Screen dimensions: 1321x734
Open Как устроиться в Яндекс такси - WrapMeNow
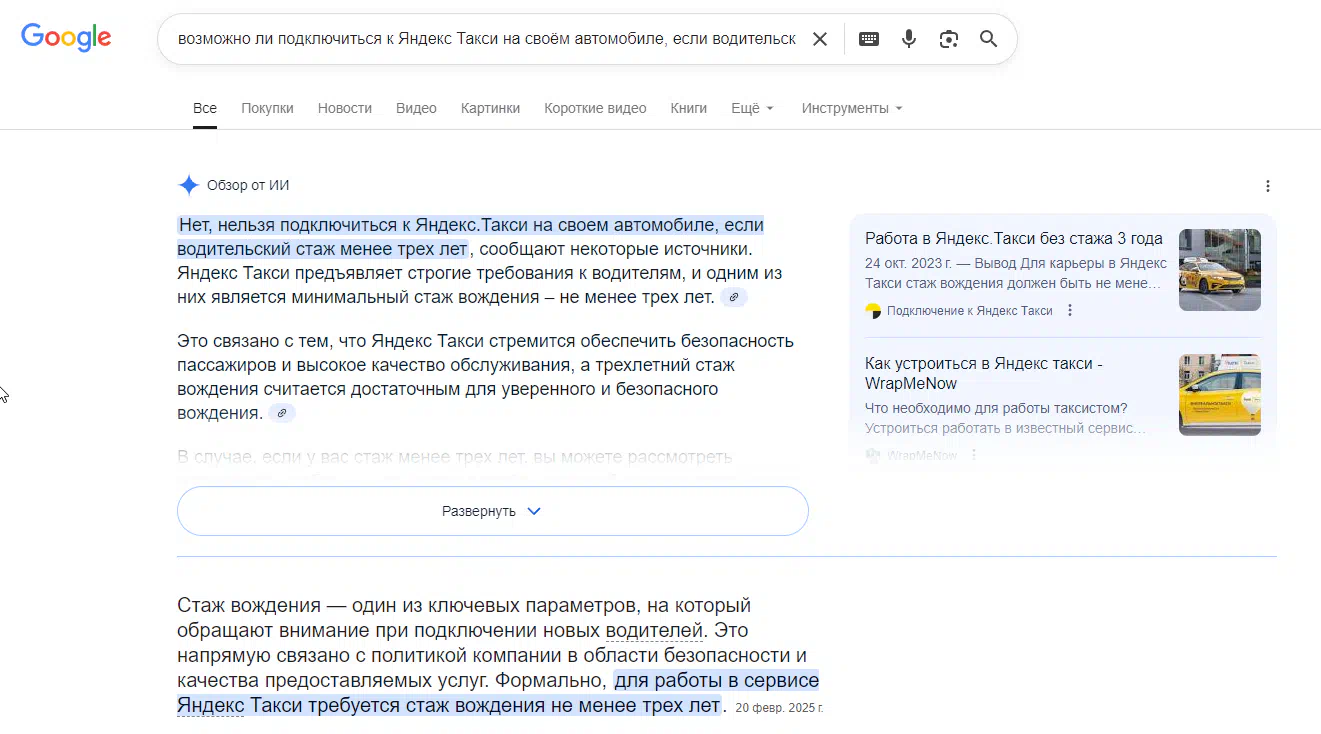pos(984,373)
